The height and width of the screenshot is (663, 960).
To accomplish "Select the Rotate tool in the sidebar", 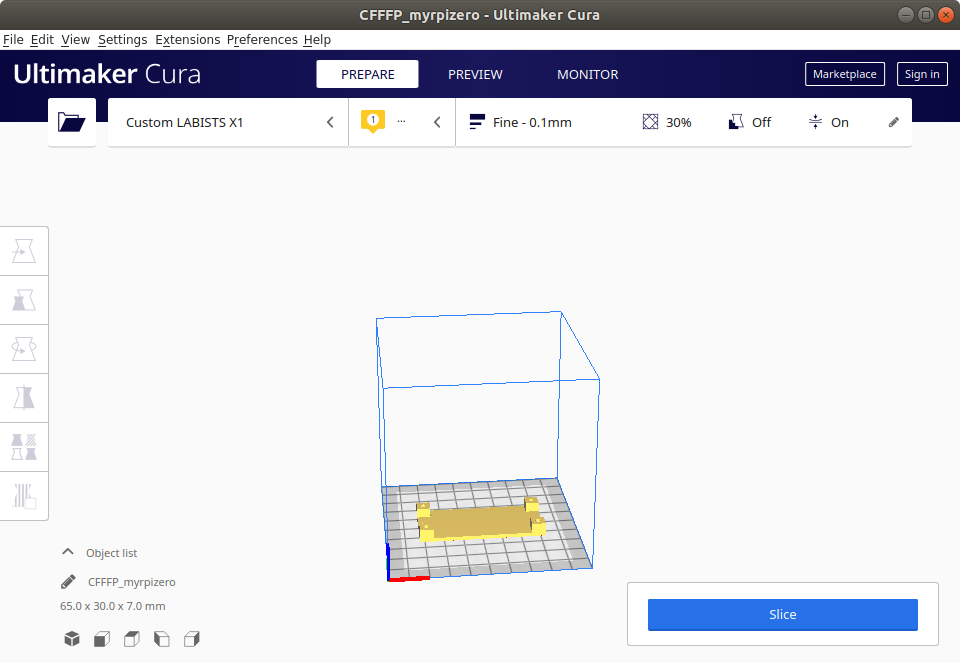I will [24, 349].
